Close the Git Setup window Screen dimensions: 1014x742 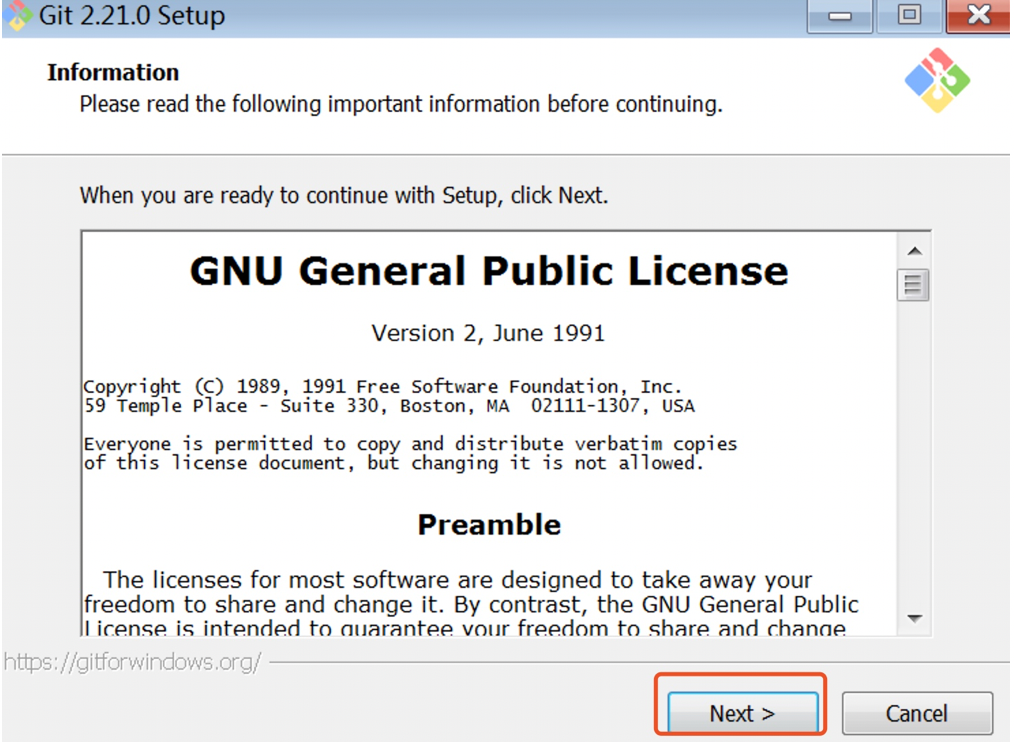click(978, 16)
